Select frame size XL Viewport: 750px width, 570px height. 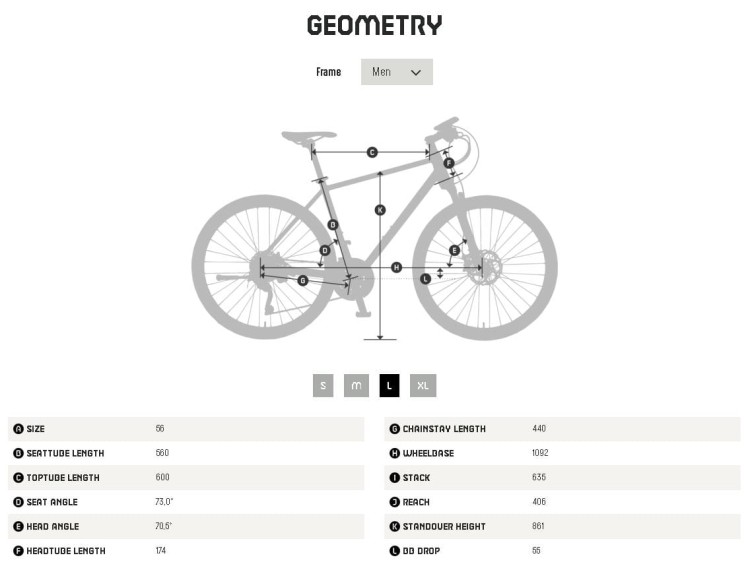coord(423,386)
